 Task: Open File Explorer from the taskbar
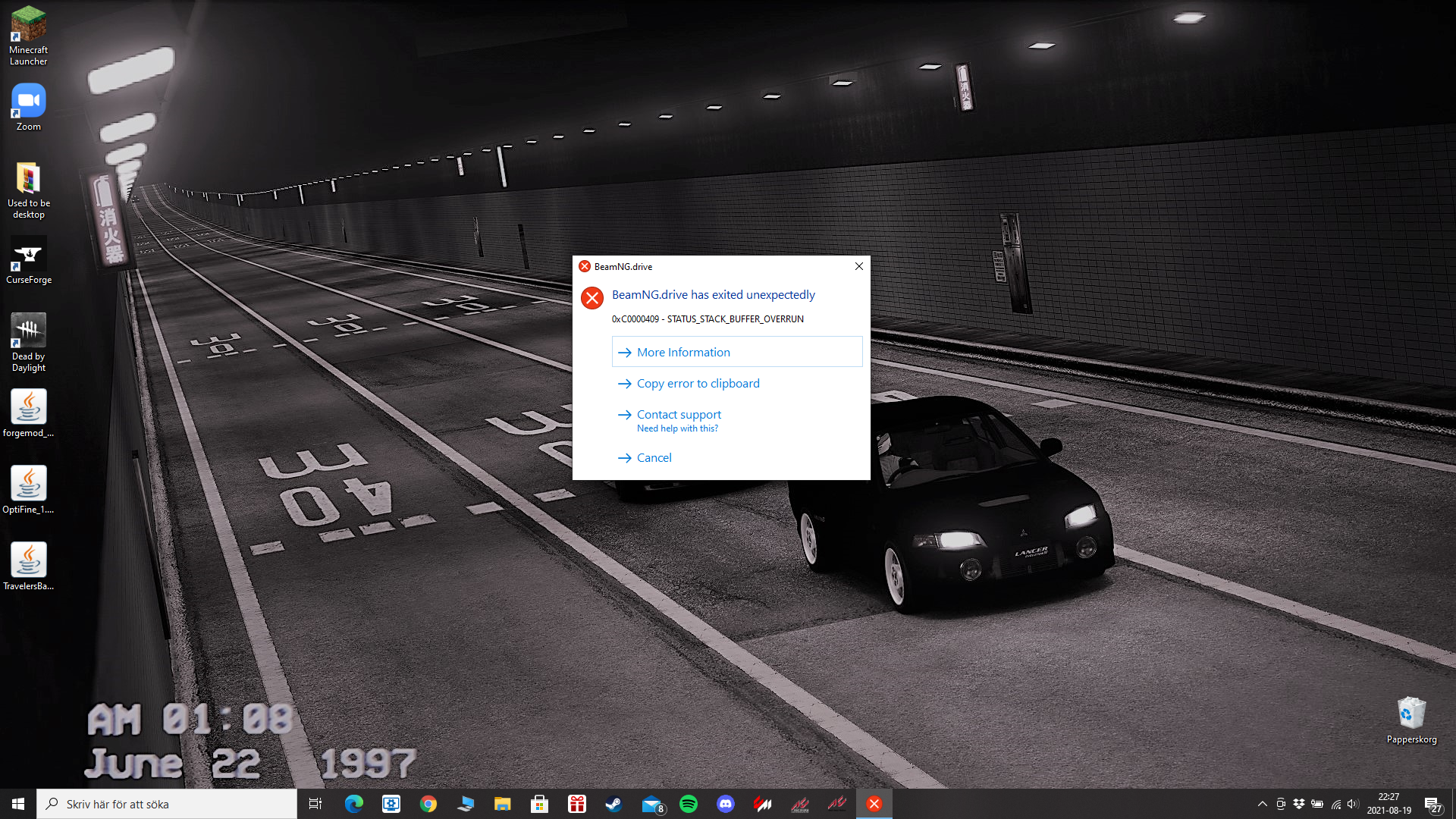(503, 804)
